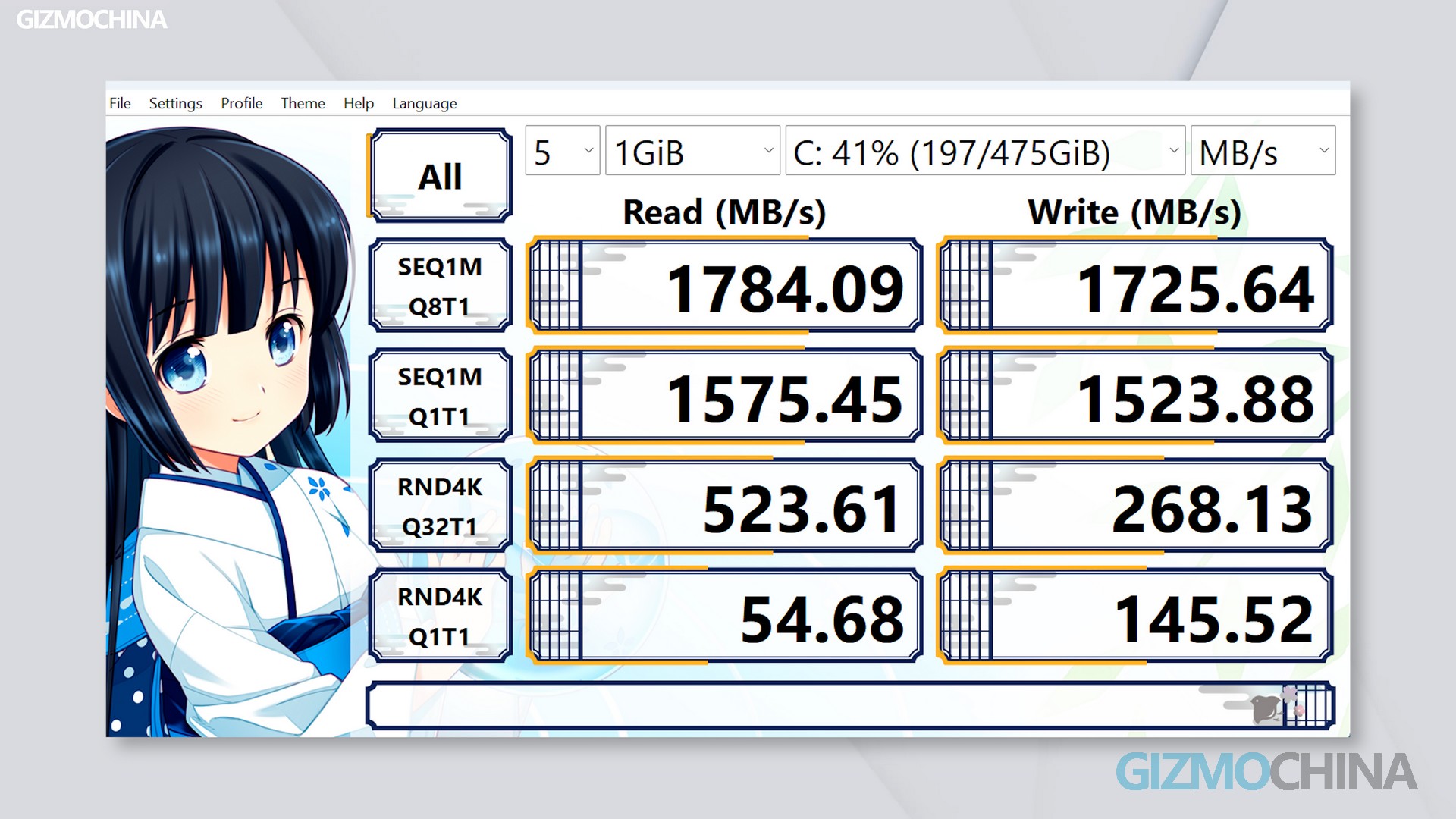
Task: Open the Profile menu
Action: pyautogui.click(x=241, y=103)
